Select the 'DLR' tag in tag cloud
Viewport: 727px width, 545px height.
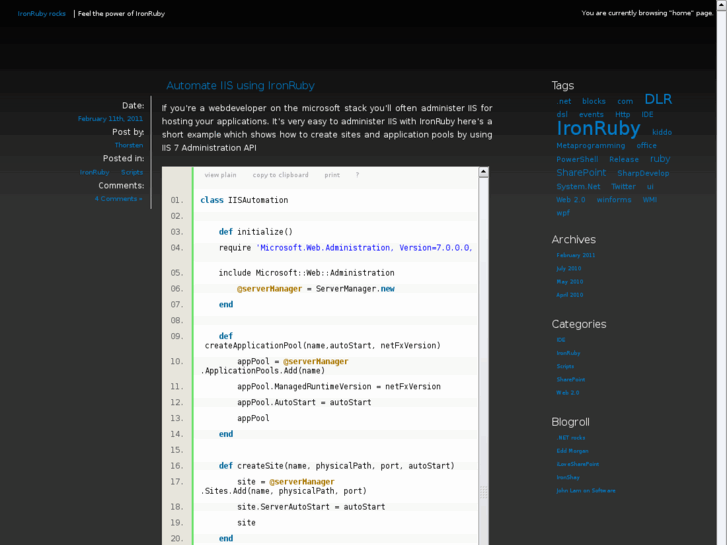[x=658, y=99]
